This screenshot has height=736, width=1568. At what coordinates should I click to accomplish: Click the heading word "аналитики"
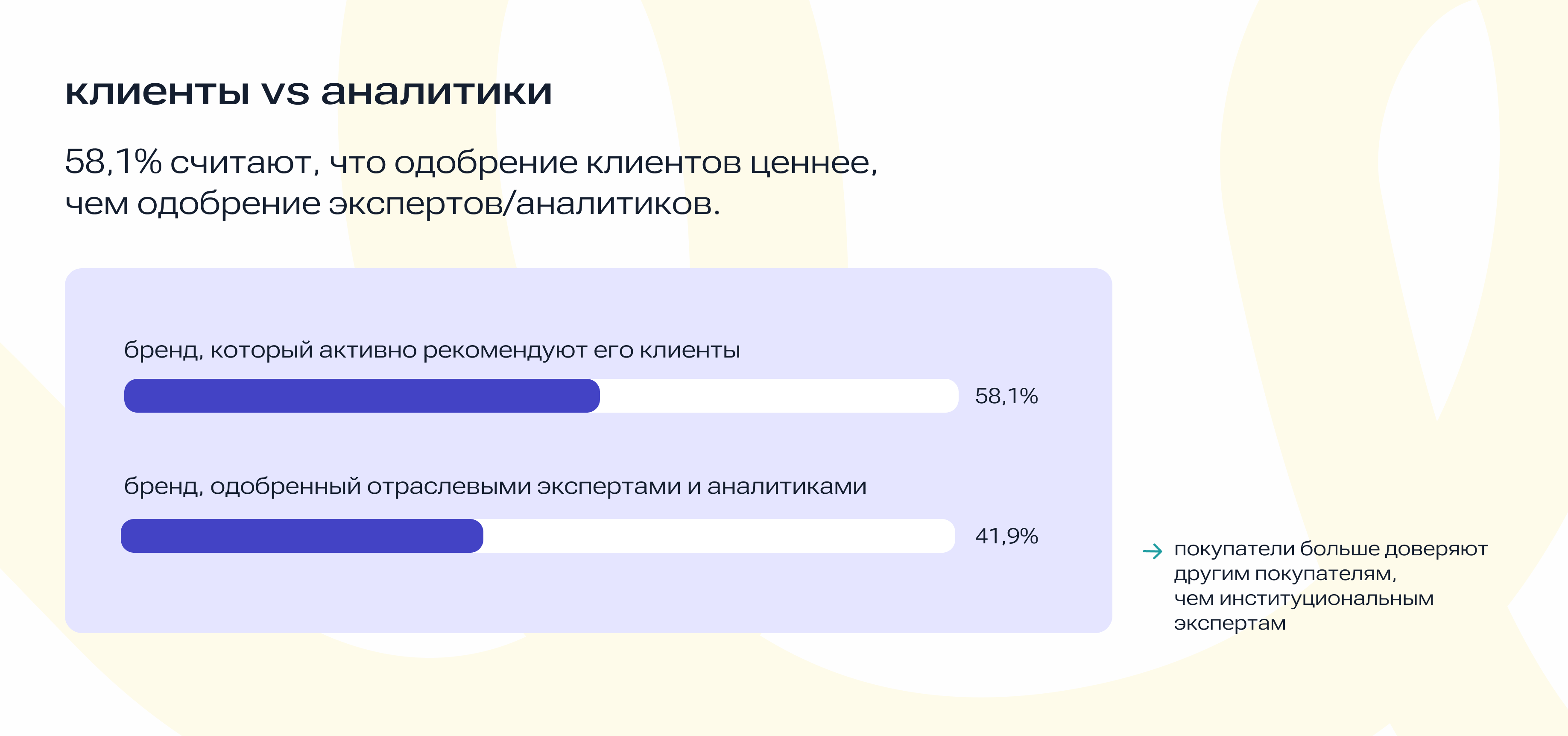(x=436, y=92)
